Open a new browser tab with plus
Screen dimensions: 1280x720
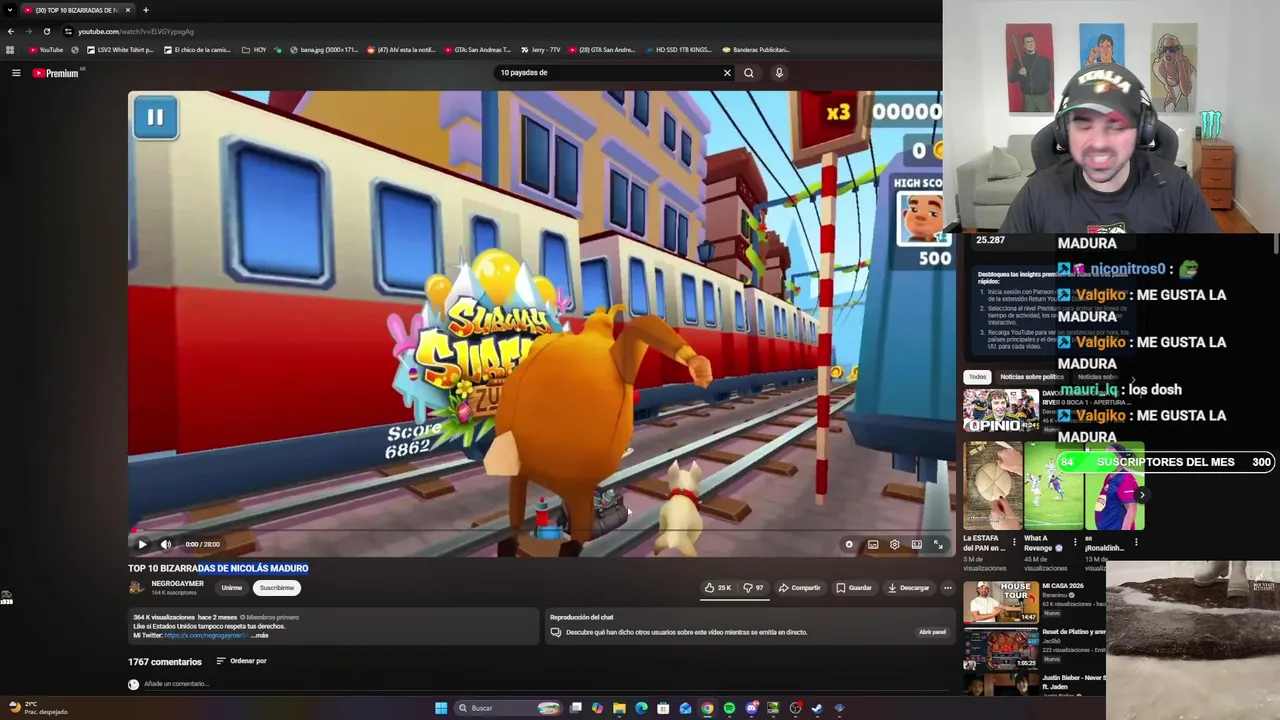click(146, 10)
